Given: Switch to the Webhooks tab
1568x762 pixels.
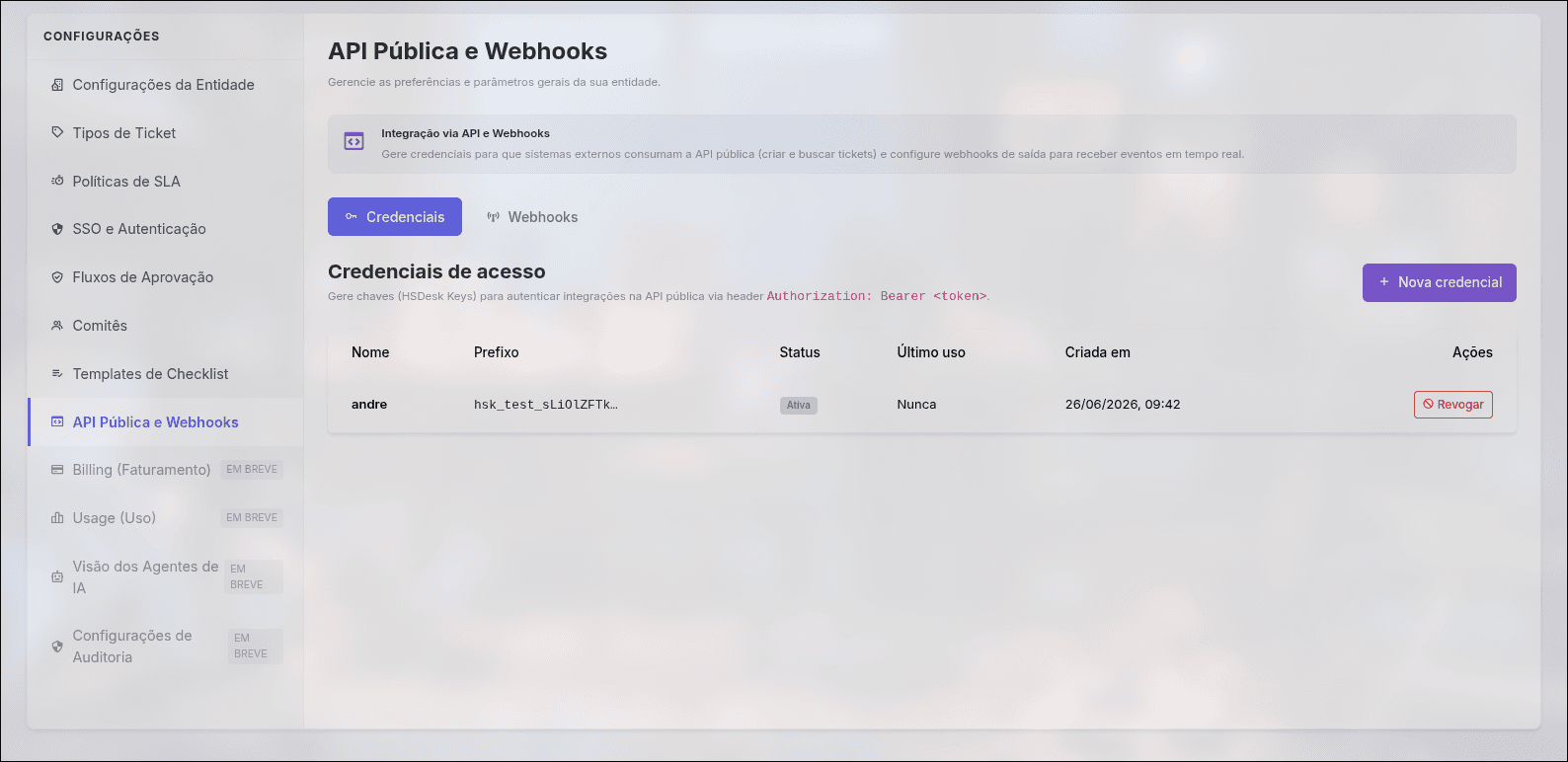Looking at the screenshot, I should (x=532, y=217).
